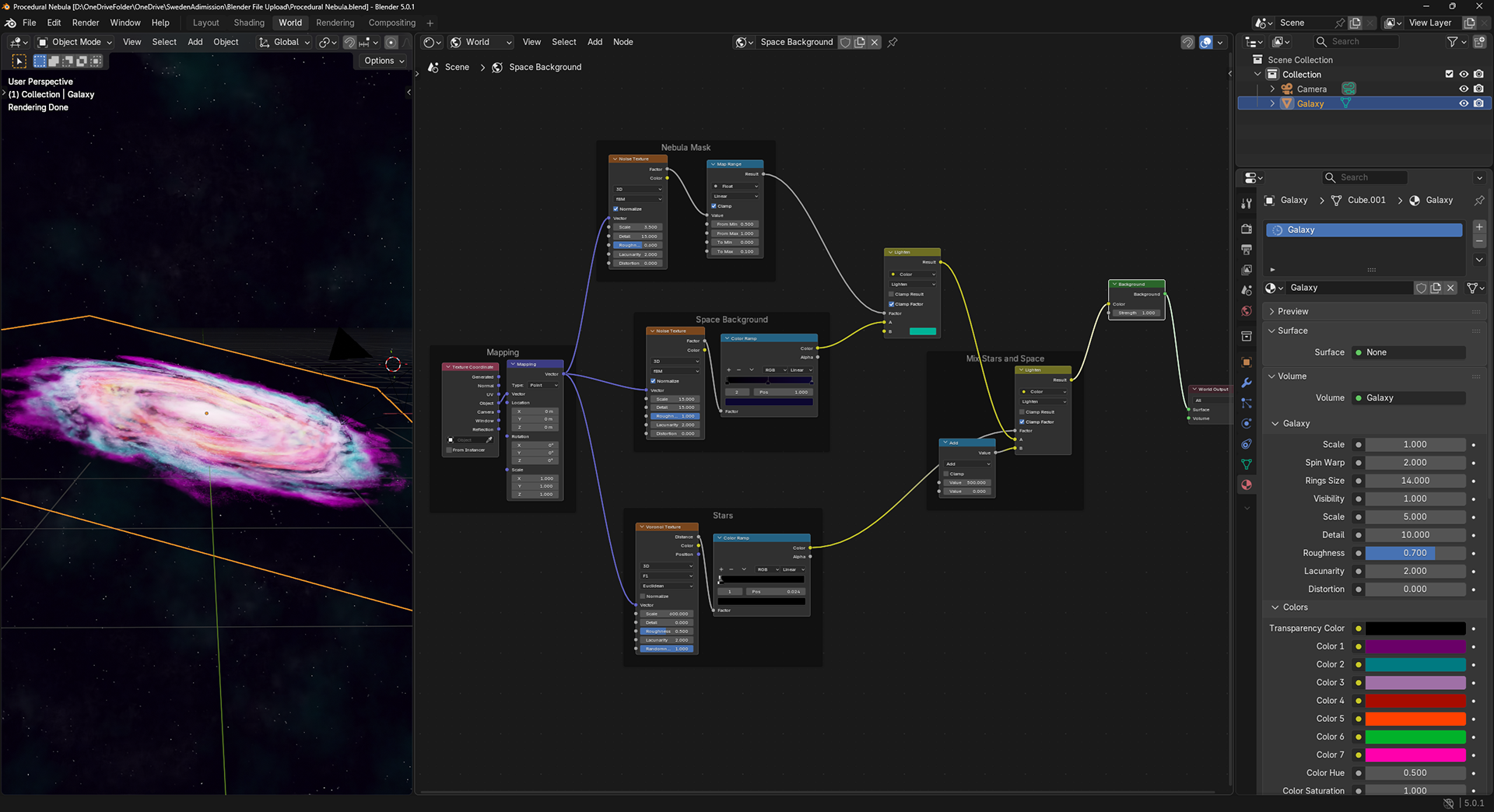Toggle Clamp checkbox in Map Range node
This screenshot has height=812, width=1494.
pos(714,206)
